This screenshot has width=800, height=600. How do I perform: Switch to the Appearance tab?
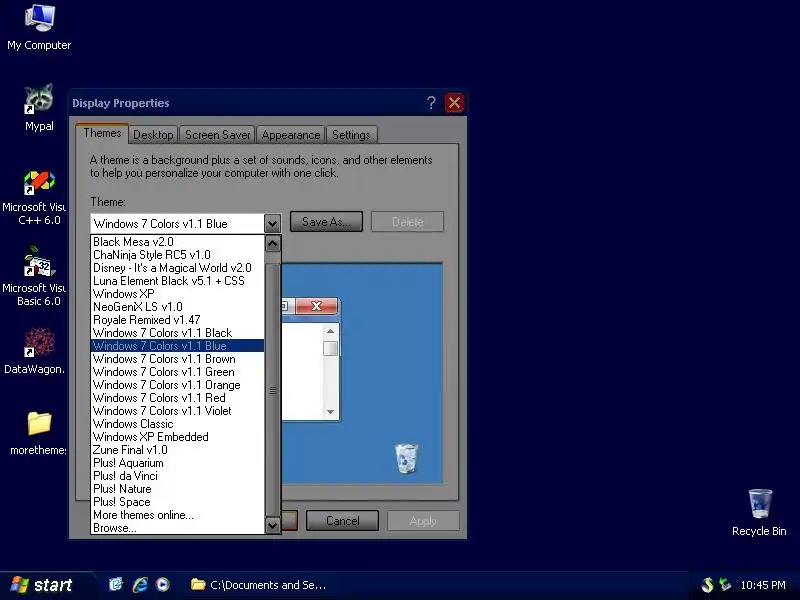(x=290, y=135)
